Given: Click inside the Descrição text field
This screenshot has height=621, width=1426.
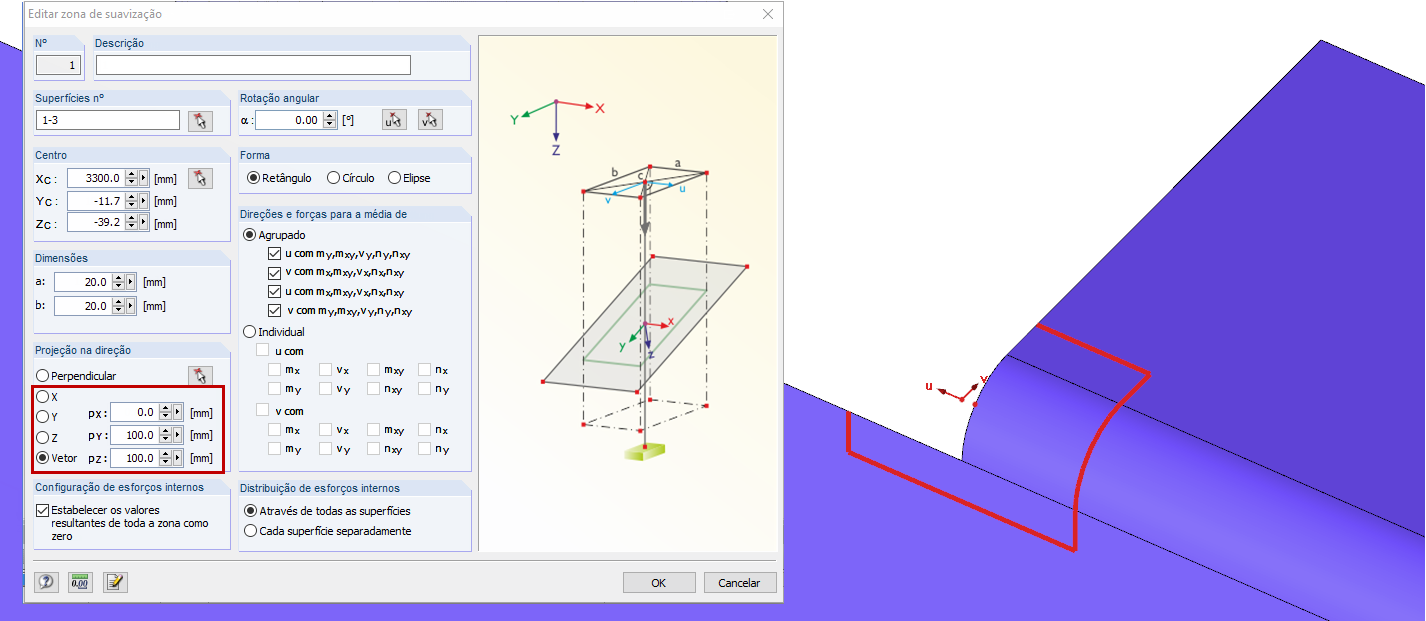Looking at the screenshot, I should (x=250, y=64).
